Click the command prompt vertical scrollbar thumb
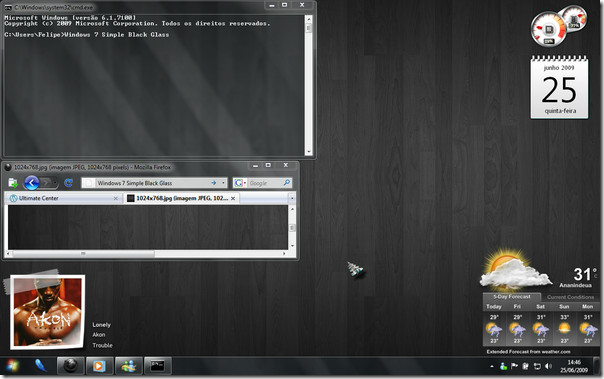Image resolution: width=604 pixels, height=379 pixels. pos(308,28)
